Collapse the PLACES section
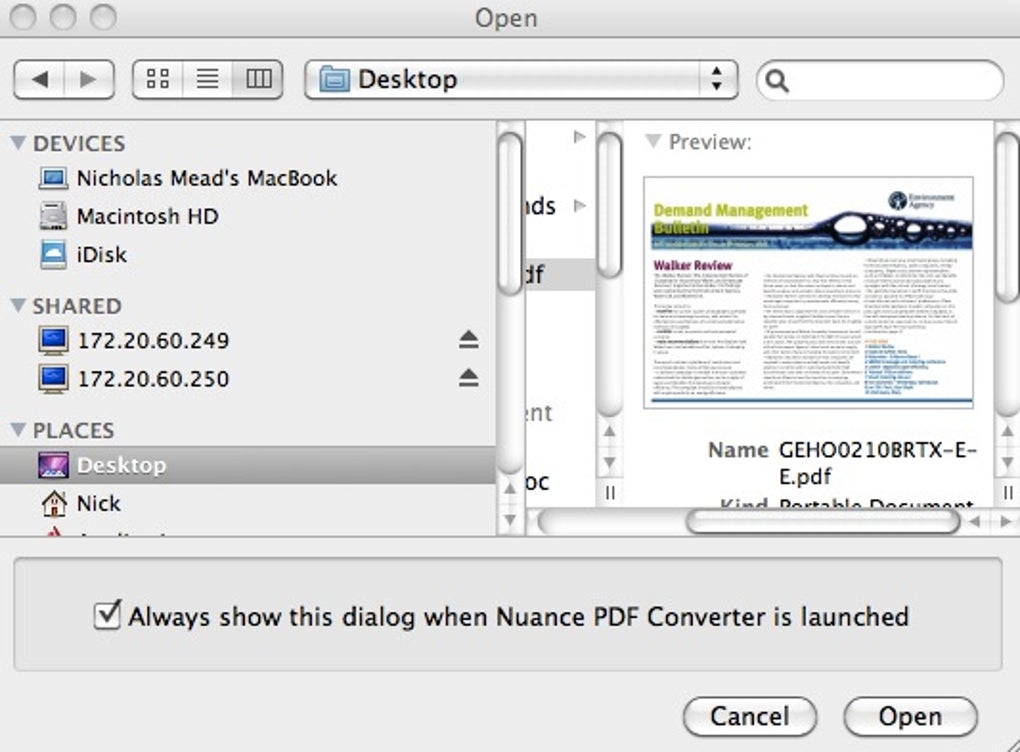 coord(19,429)
